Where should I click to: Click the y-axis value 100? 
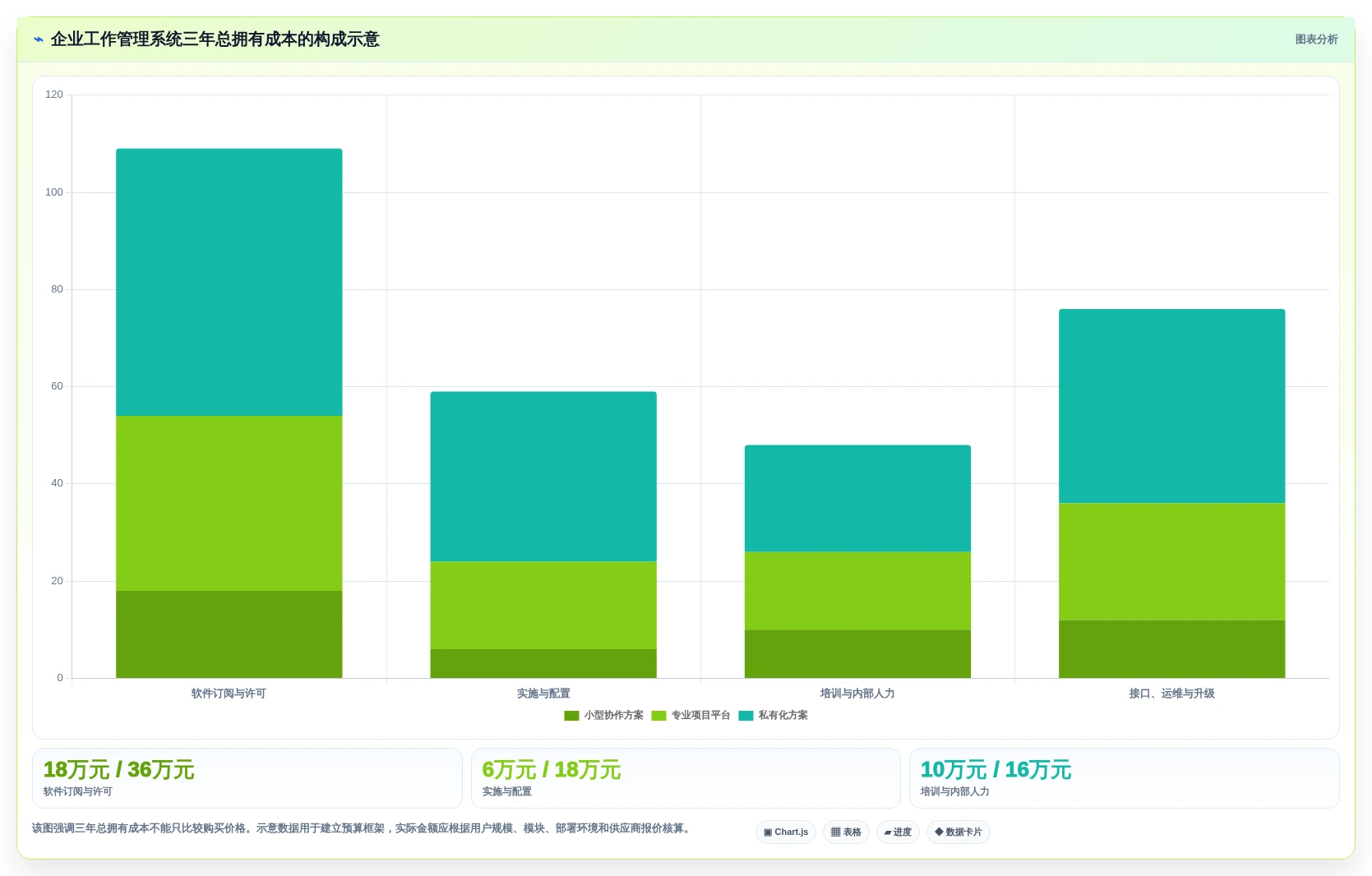click(54, 192)
